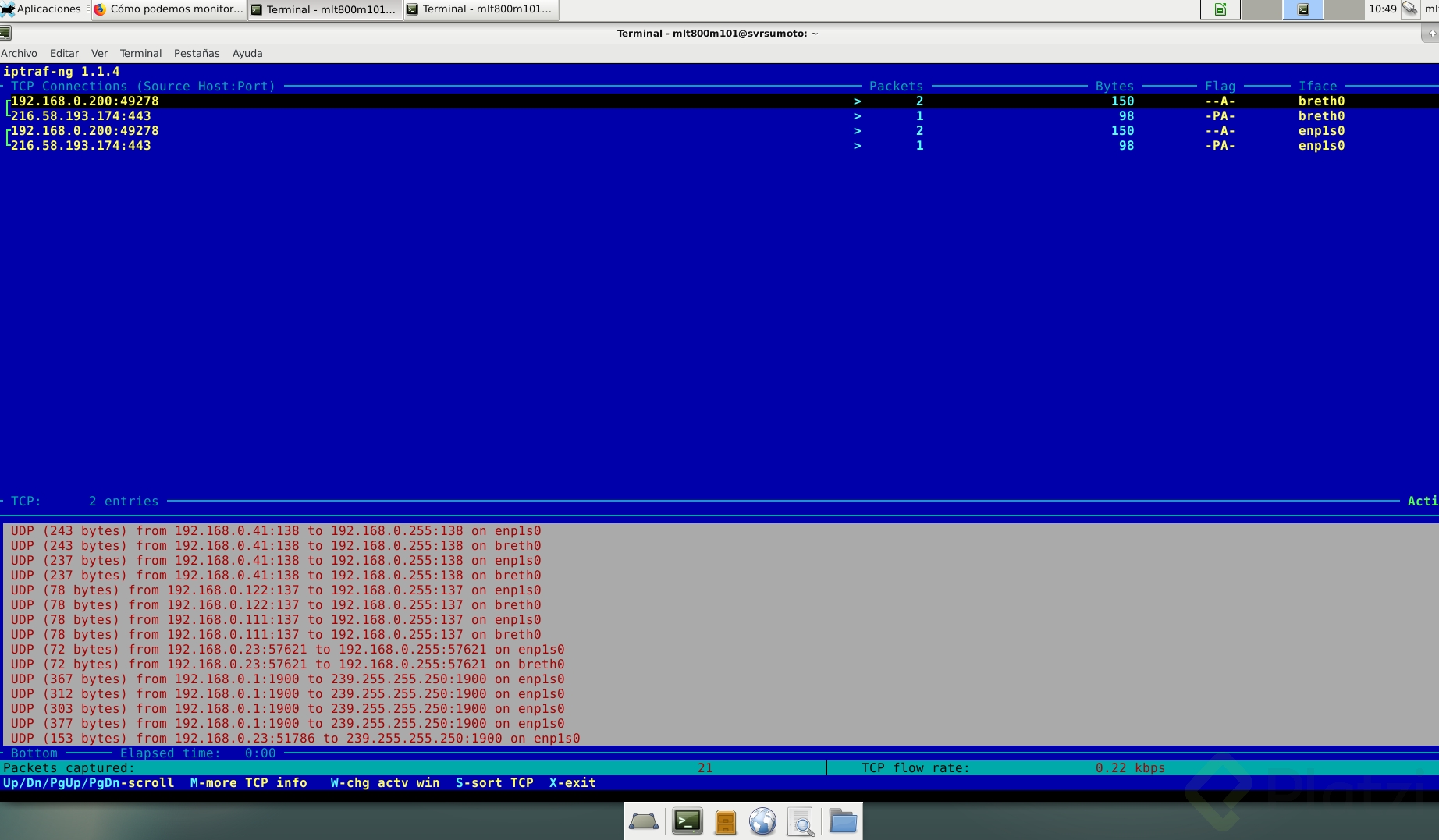Click the 'Bytes' column header

click(1114, 86)
